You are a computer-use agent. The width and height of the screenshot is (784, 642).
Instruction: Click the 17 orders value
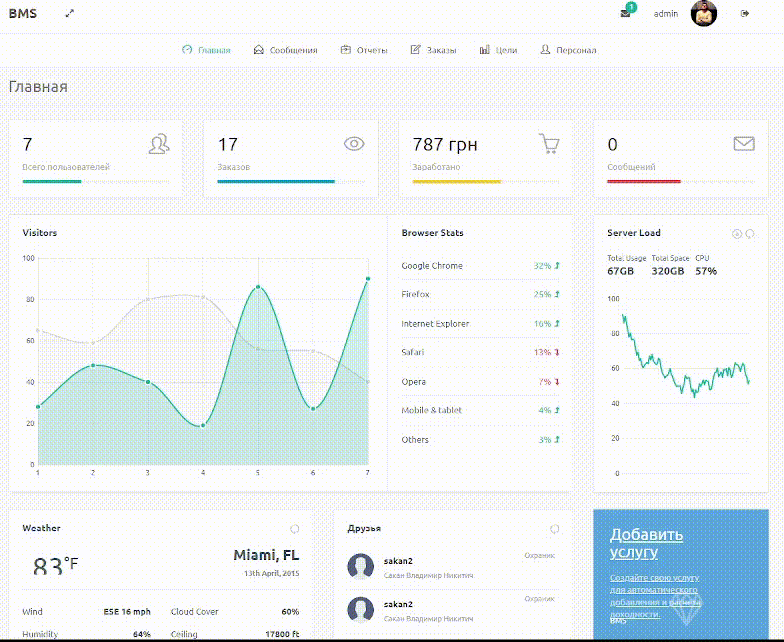(228, 144)
